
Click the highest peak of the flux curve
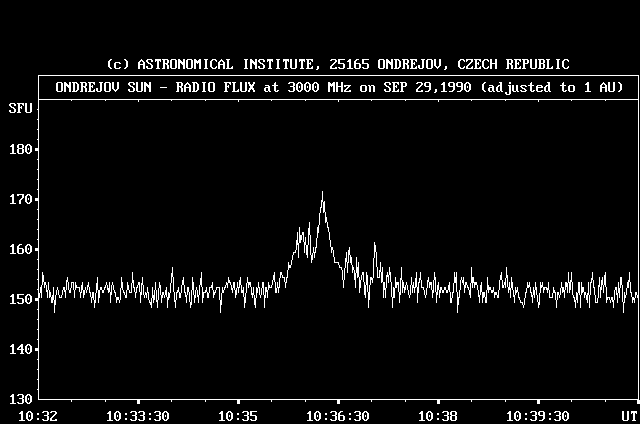pyautogui.click(x=322, y=192)
